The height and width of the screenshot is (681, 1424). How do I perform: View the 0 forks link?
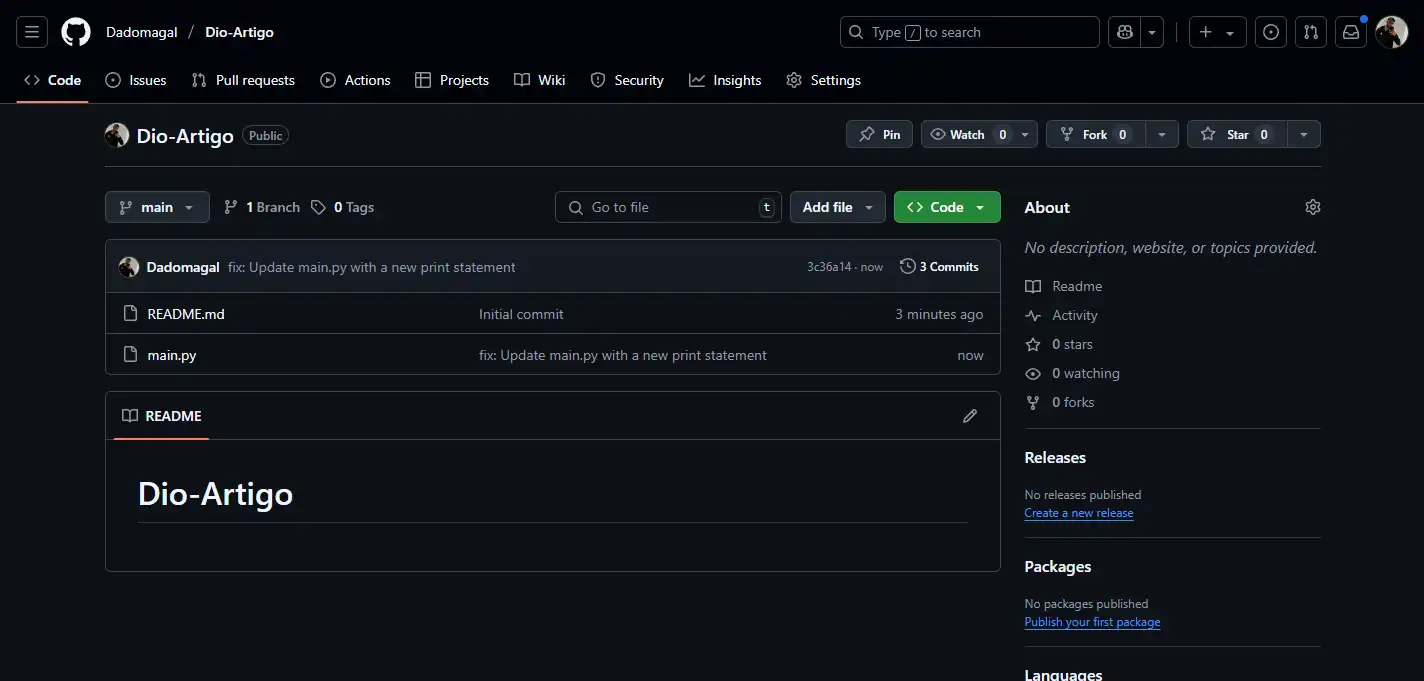point(1060,402)
